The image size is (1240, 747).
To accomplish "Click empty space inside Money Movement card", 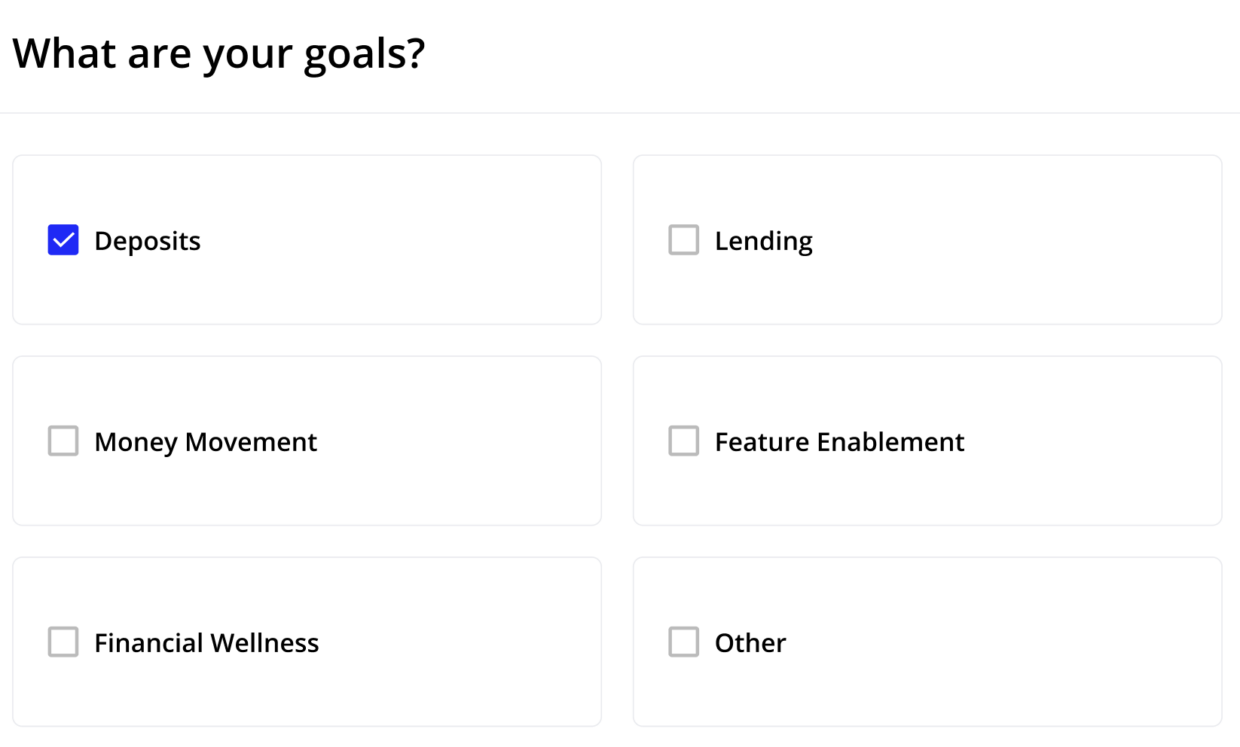I will point(460,441).
